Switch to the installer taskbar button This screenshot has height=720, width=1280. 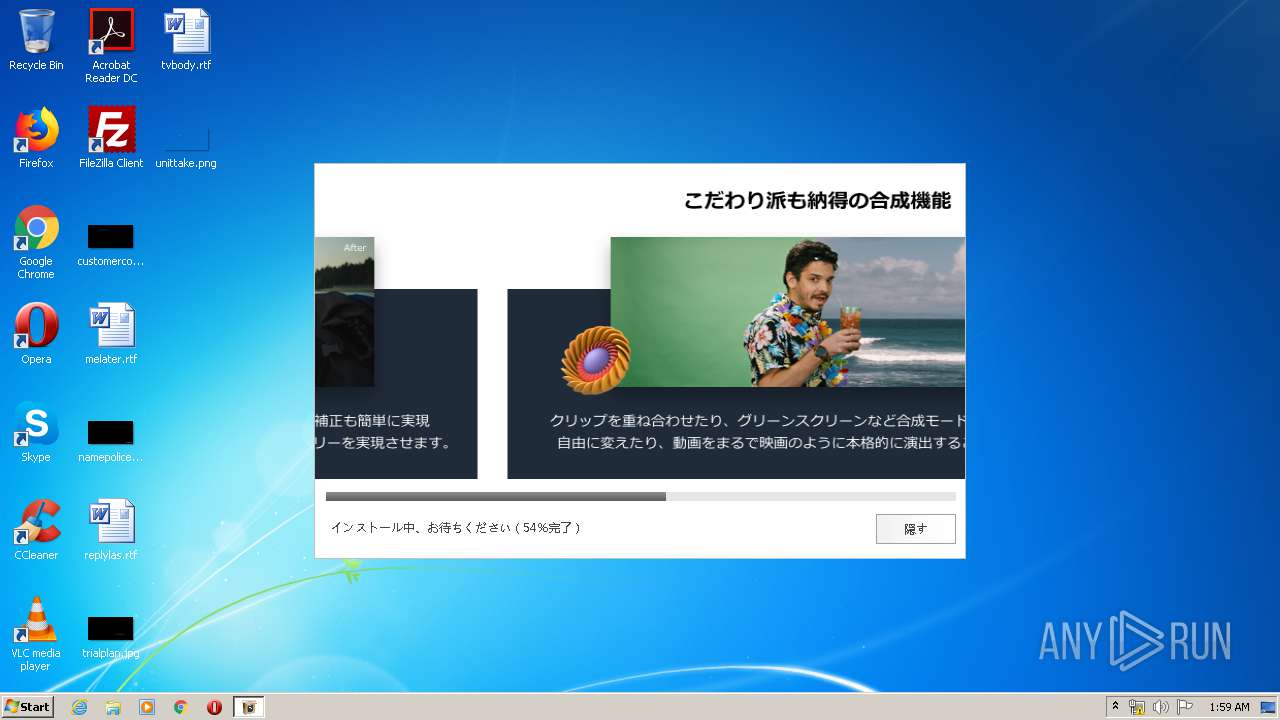249,707
